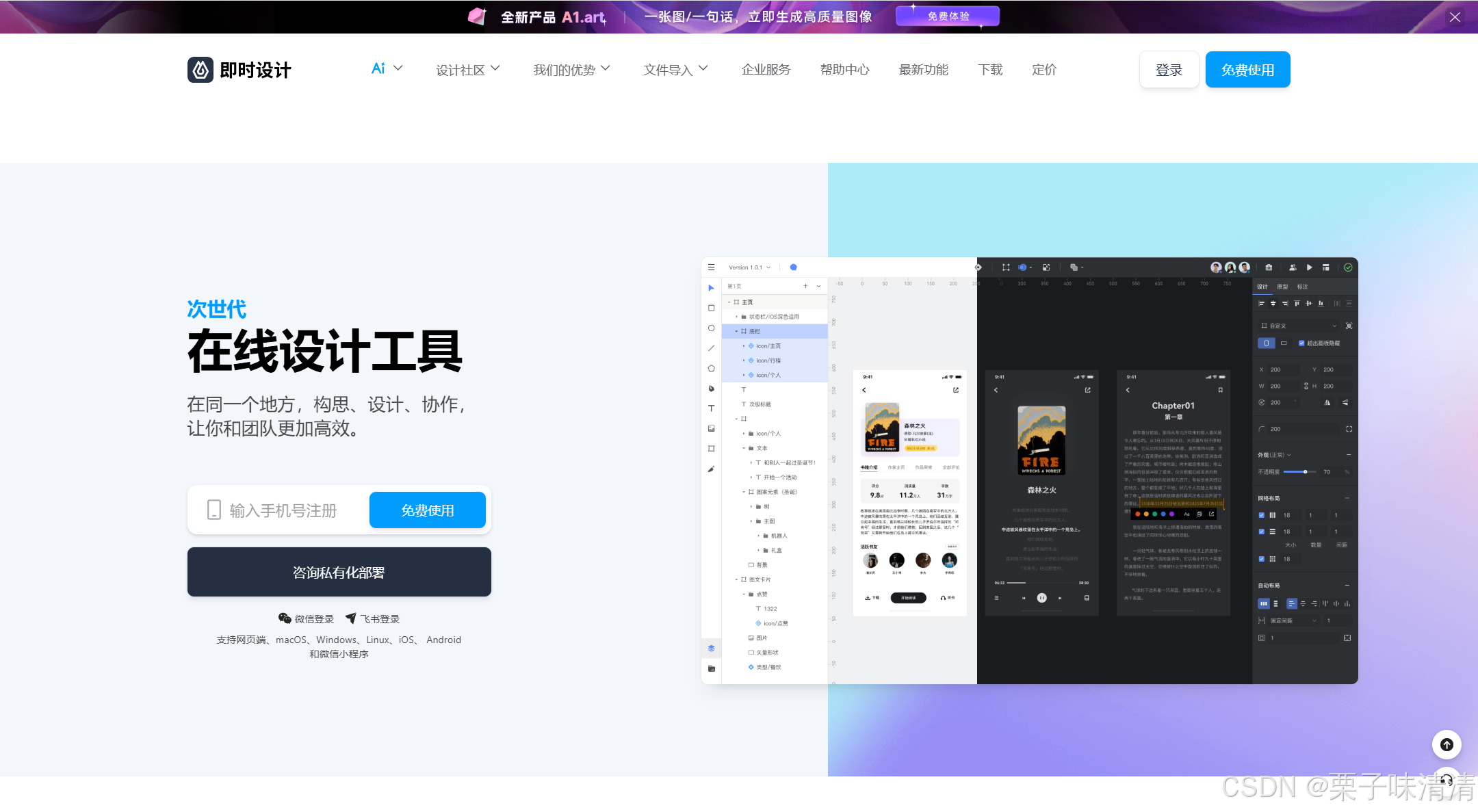Toggle the third grid layout checkbox
The image size is (1478, 812).
coord(1262,559)
